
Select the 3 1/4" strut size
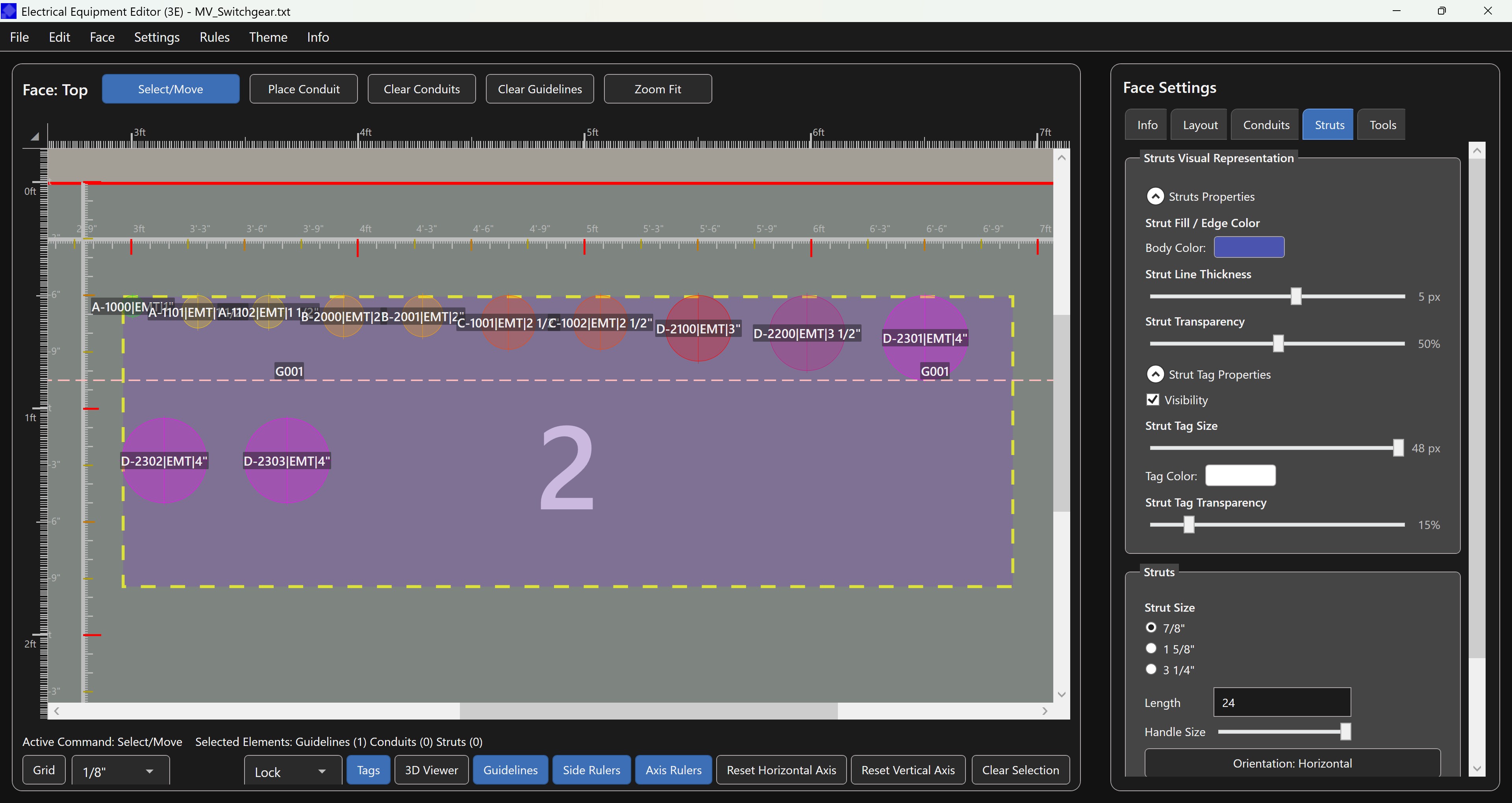(x=1151, y=669)
